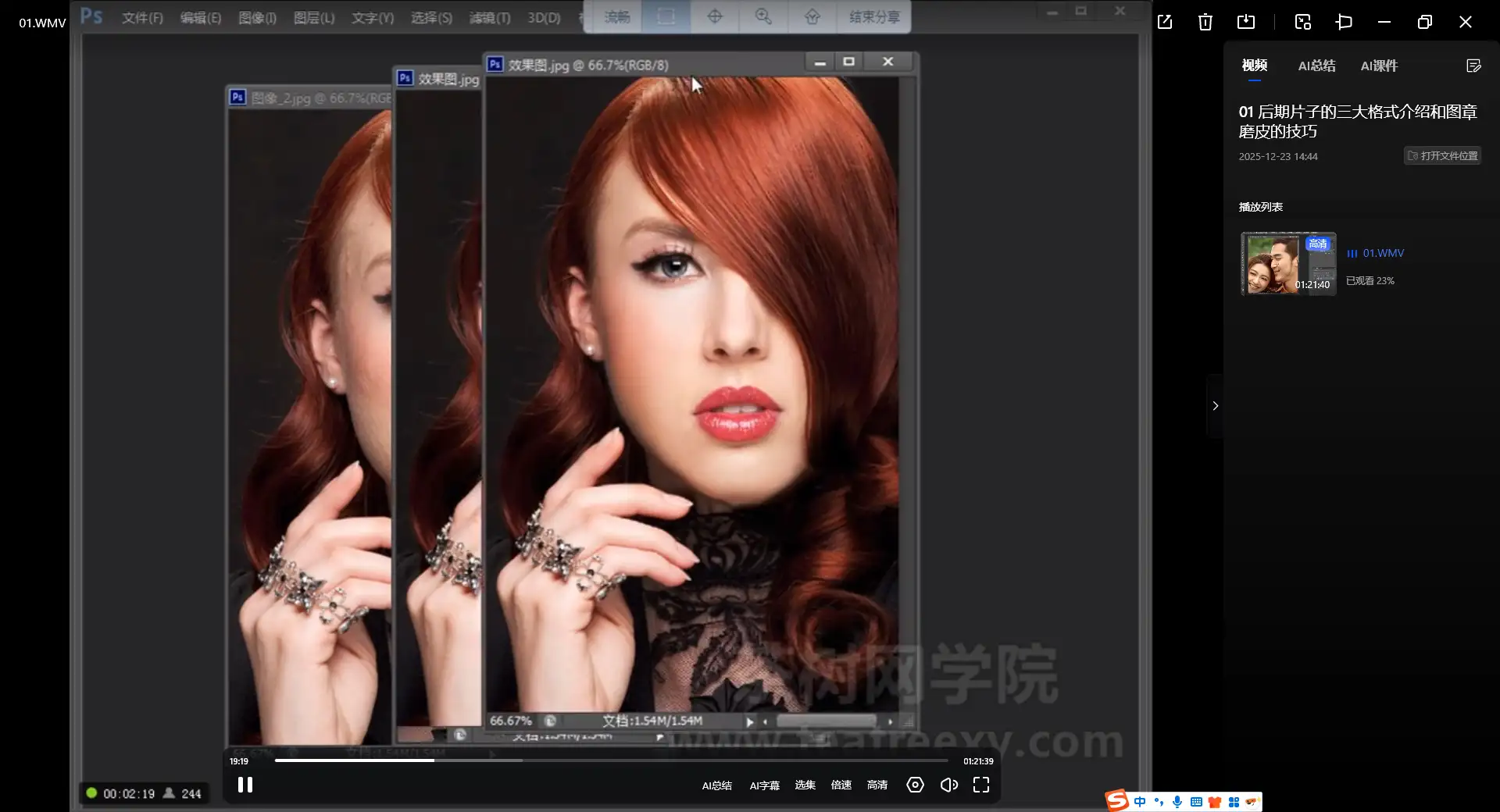This screenshot has height=812, width=1500.
Task: Click 流畅 in the screen-share toolbar
Action: (617, 16)
